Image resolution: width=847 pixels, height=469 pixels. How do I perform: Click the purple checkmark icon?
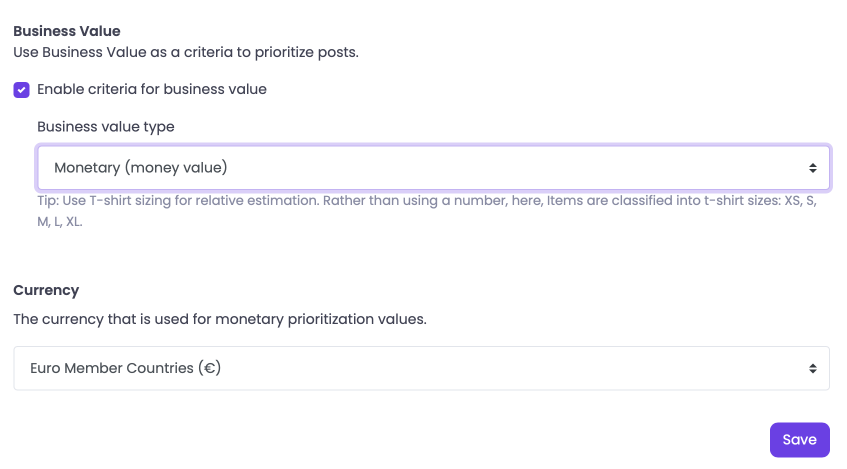tap(21, 90)
